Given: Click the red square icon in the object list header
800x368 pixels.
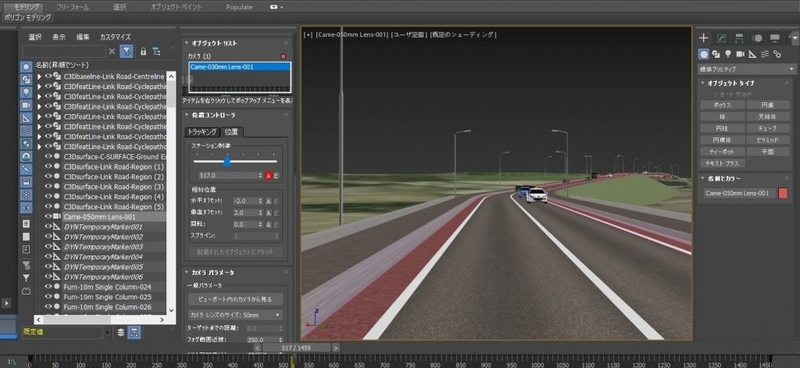Looking at the screenshot, I should [x=283, y=56].
